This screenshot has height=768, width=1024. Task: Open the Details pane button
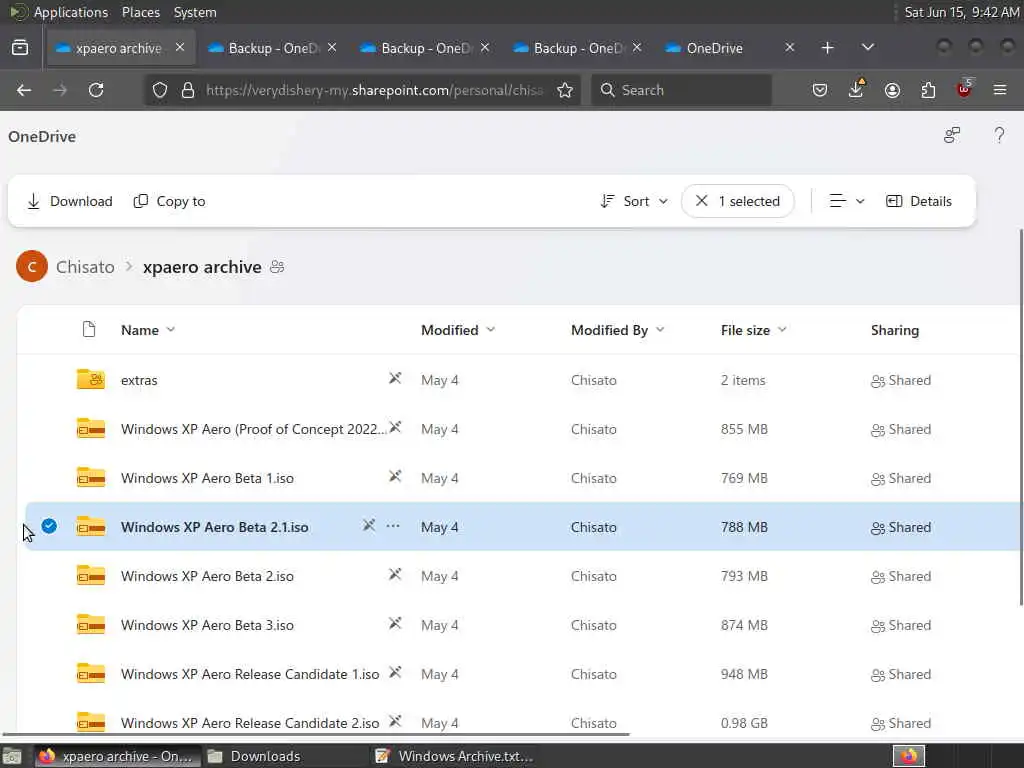[918, 201]
